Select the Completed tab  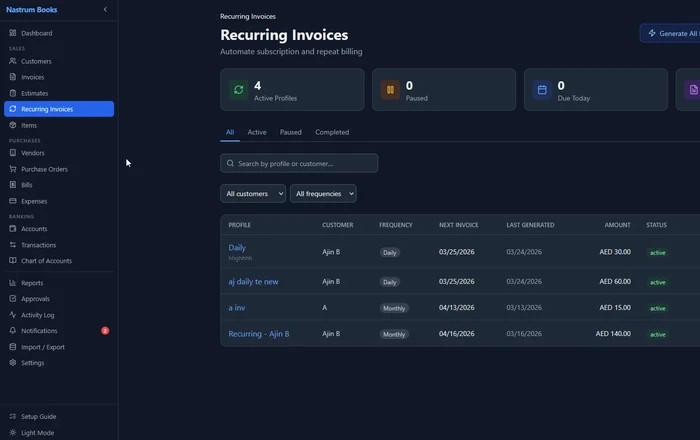[332, 132]
